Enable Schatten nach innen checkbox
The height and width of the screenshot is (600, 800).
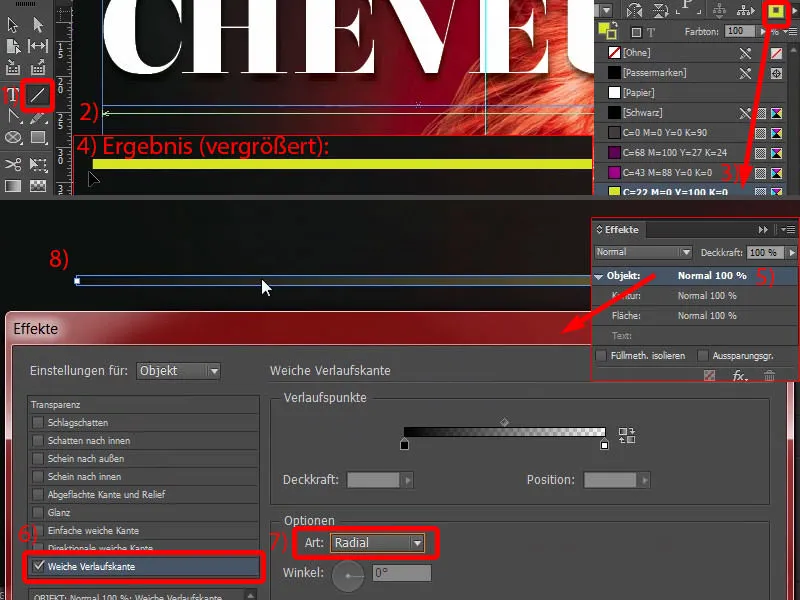tap(37, 440)
